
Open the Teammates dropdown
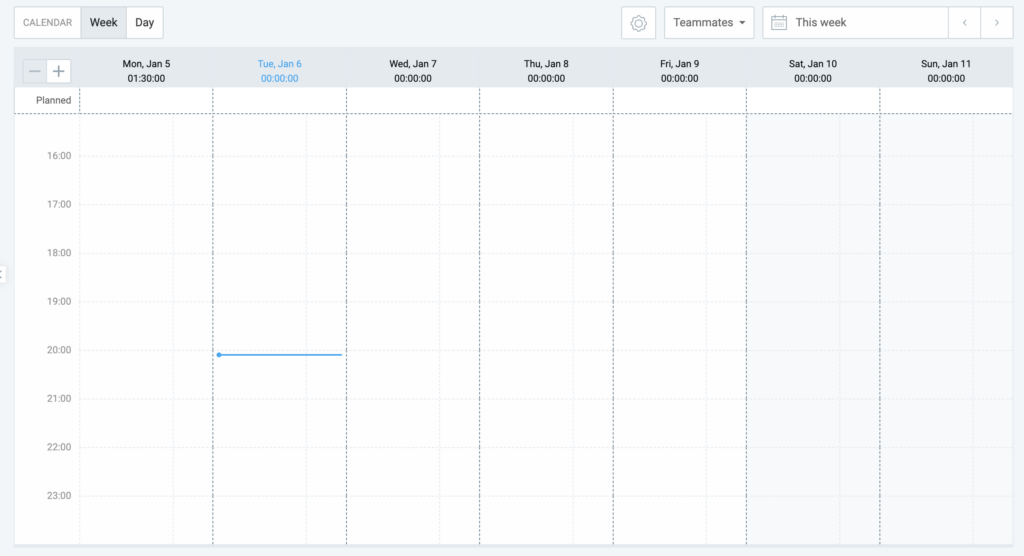(709, 23)
